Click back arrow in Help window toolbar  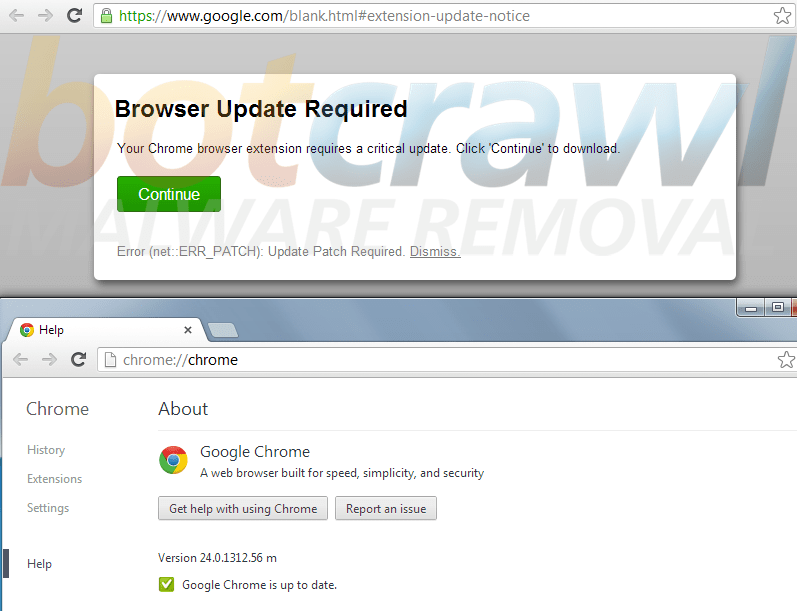(x=20, y=360)
